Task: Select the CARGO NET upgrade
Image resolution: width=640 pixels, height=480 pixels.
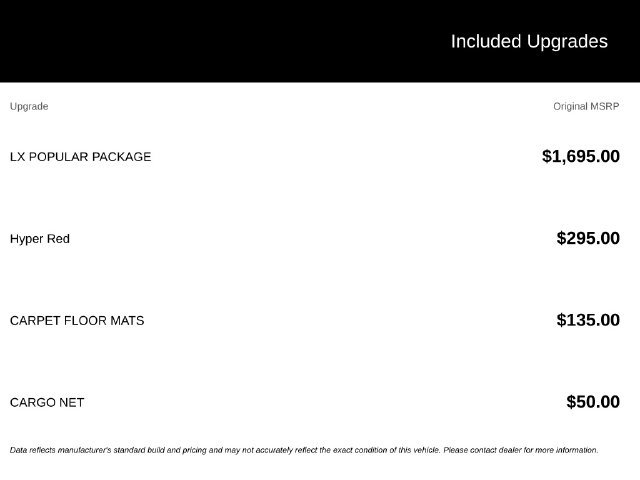Action: [x=47, y=403]
